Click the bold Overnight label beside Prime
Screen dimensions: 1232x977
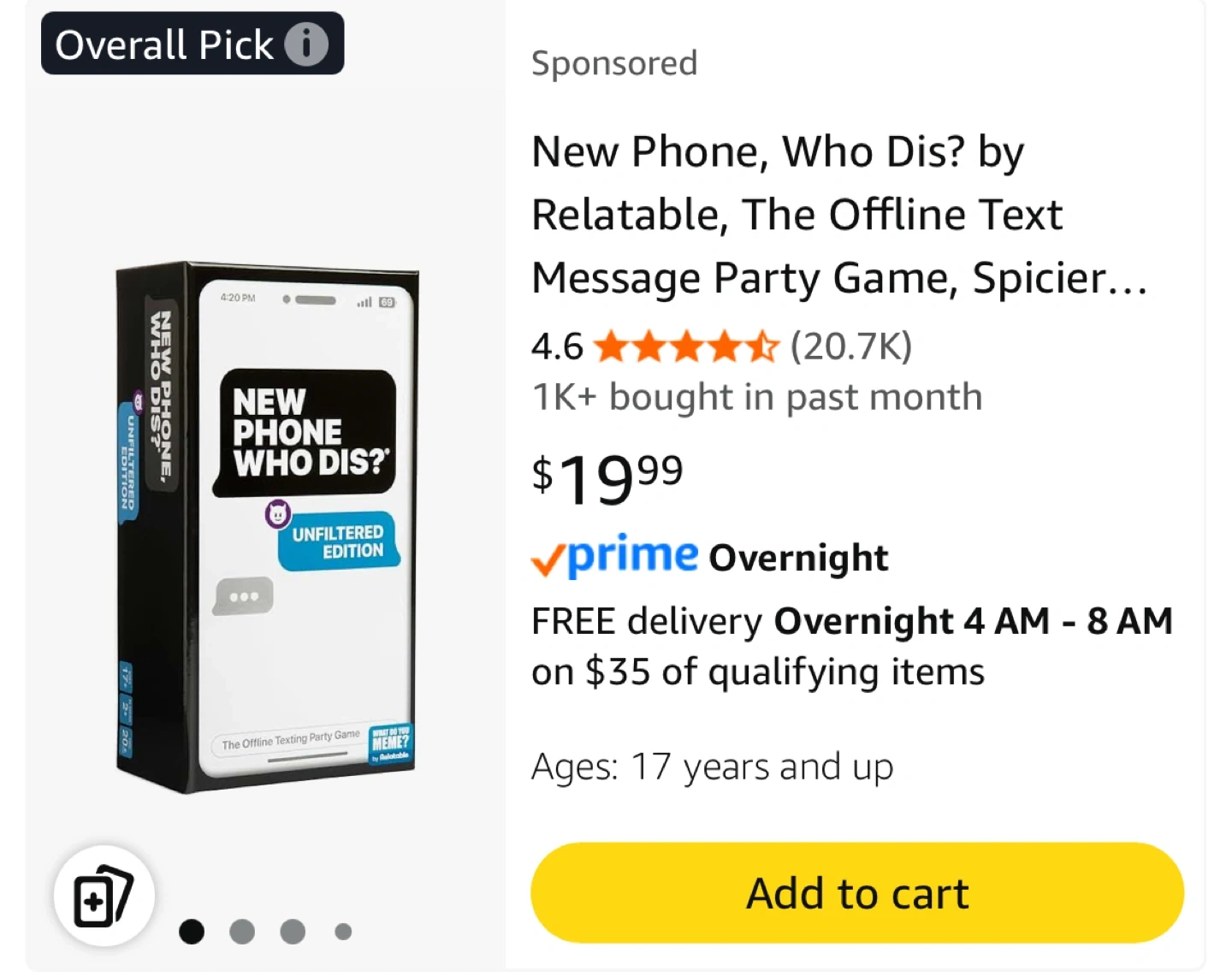(798, 558)
